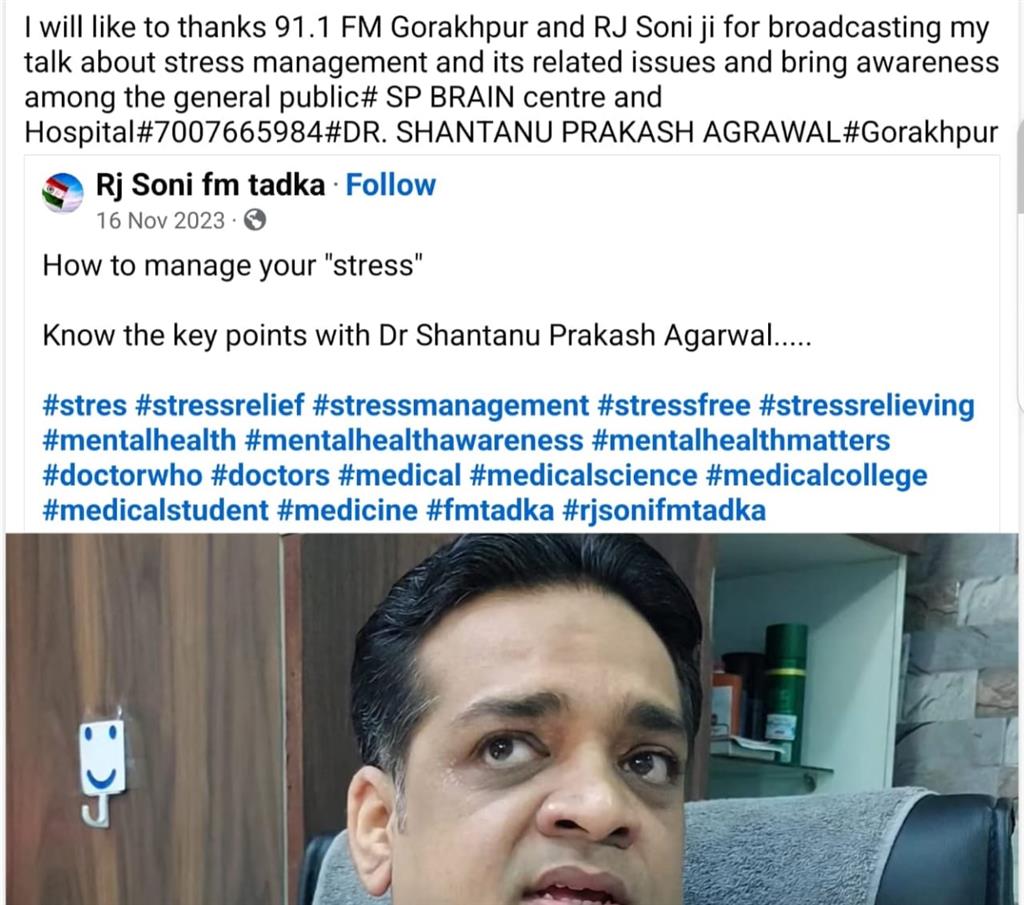1024x905 pixels.
Task: Open the #medicalscience hashtag
Action: click(x=583, y=475)
